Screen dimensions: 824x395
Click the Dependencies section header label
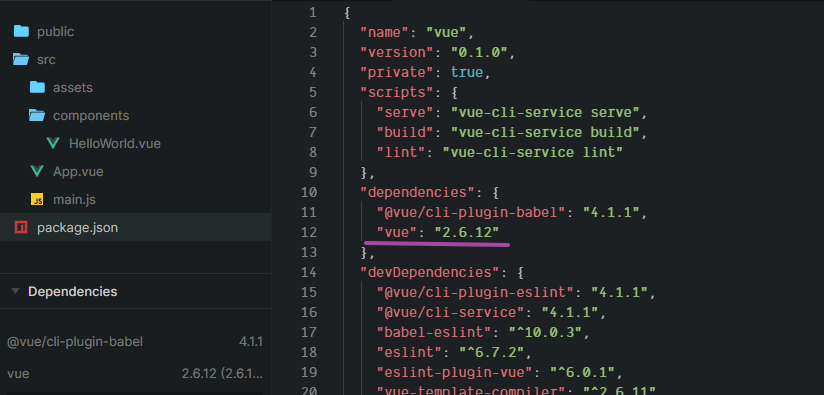[73, 292]
